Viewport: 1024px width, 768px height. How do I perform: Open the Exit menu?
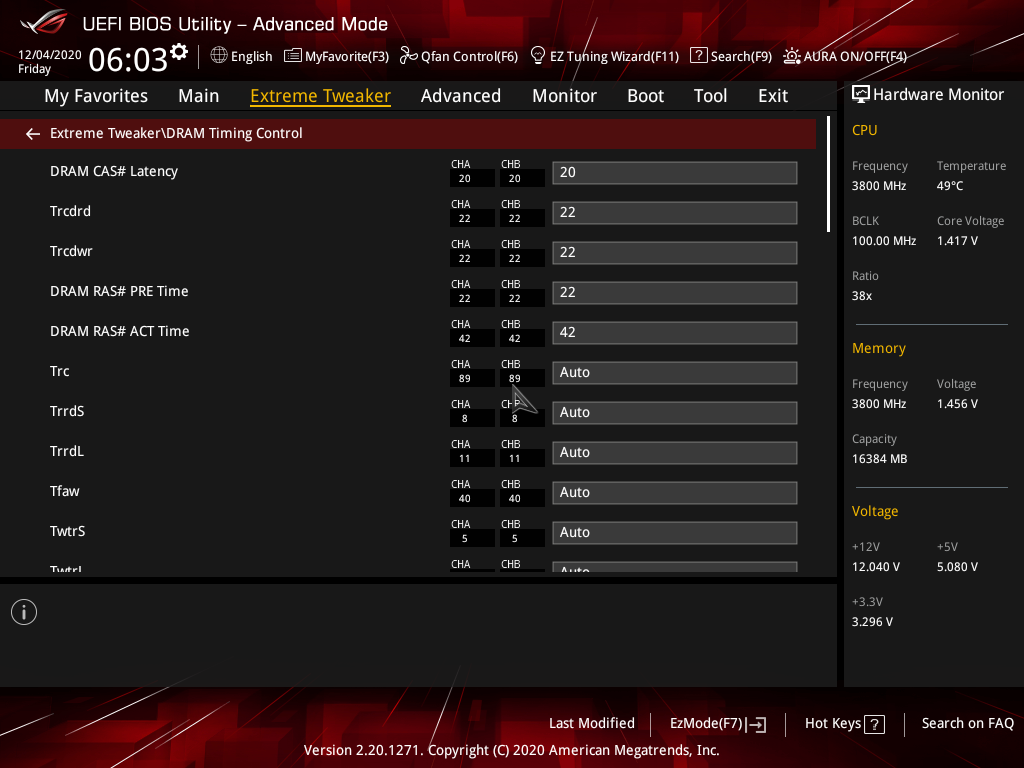(772, 95)
